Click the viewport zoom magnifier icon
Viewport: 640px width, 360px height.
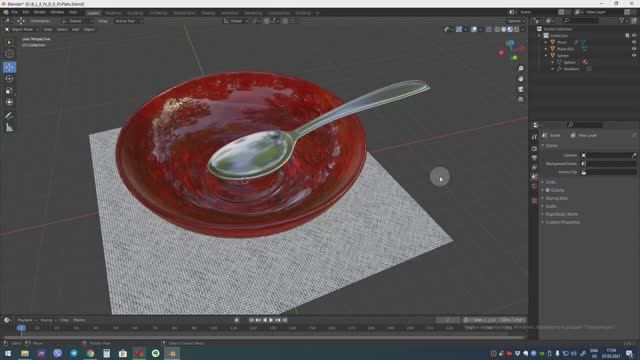520,69
